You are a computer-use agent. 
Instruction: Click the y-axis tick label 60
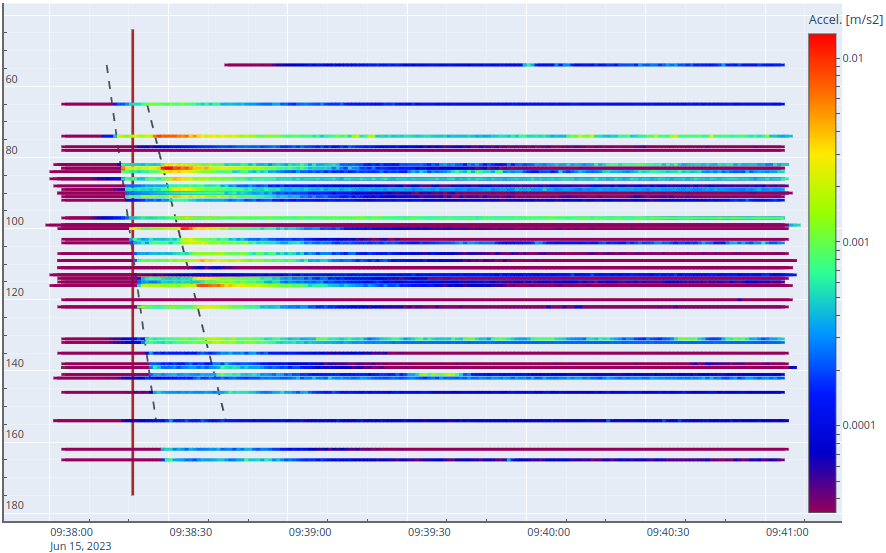11,80
